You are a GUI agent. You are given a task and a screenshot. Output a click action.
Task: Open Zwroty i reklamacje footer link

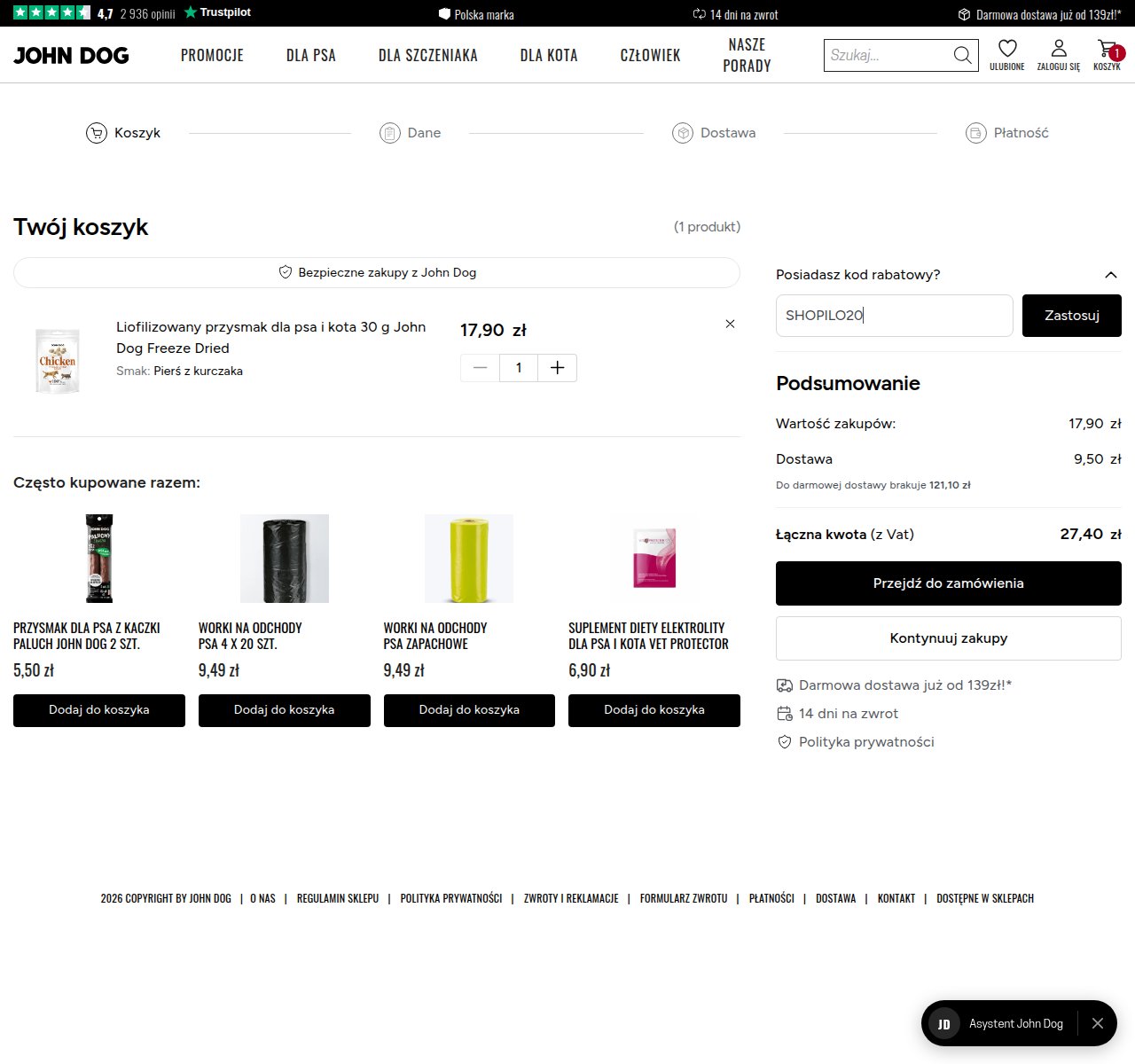click(571, 898)
